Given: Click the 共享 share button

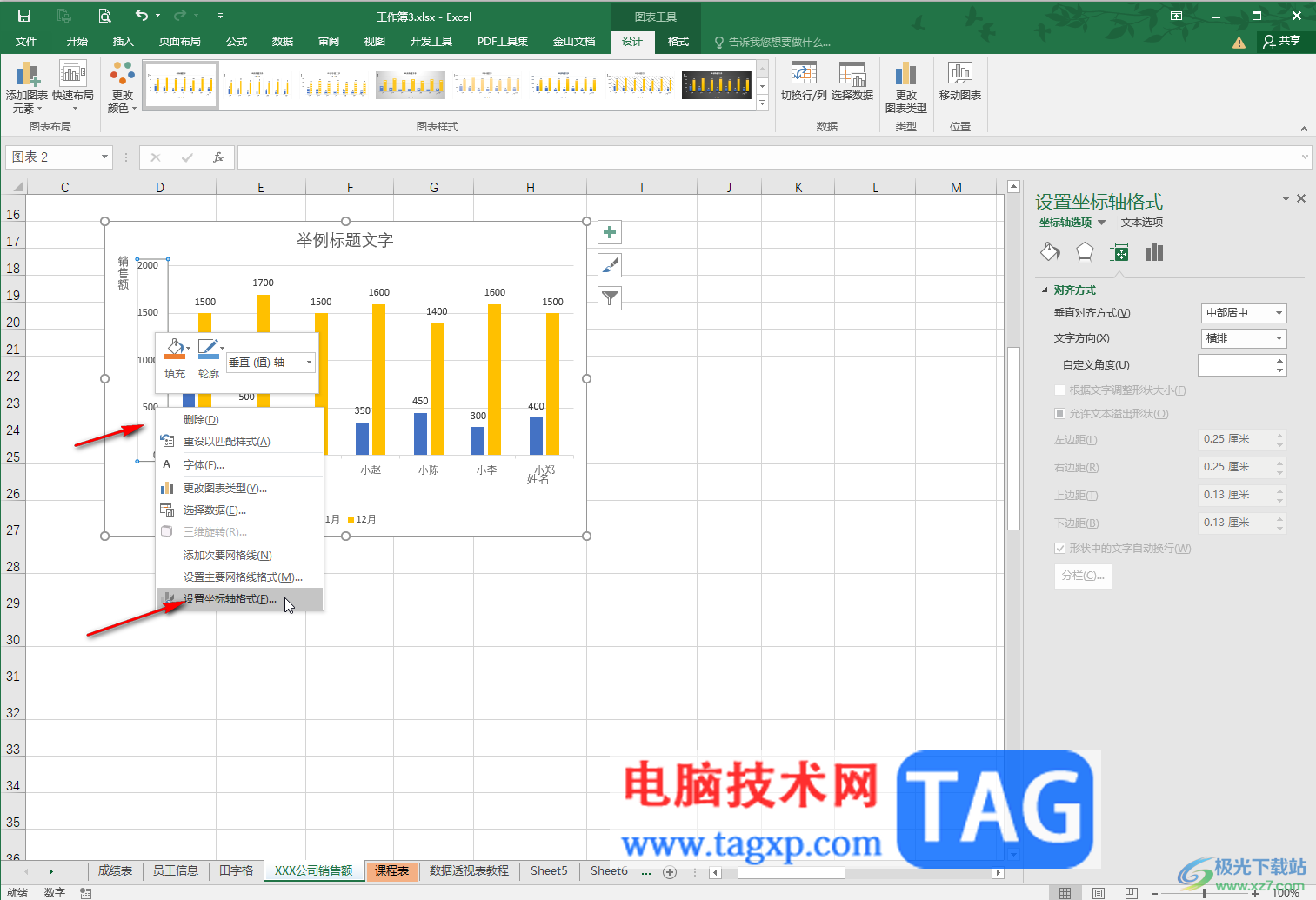Looking at the screenshot, I should (1282, 42).
